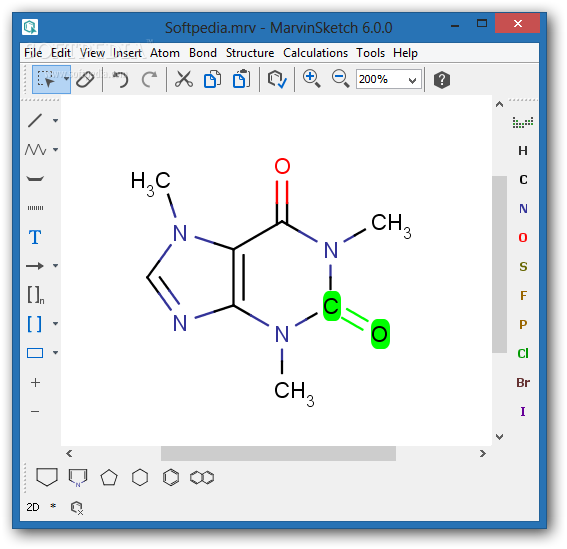Open the Atom menu
This screenshot has height=549, width=567.
(165, 53)
